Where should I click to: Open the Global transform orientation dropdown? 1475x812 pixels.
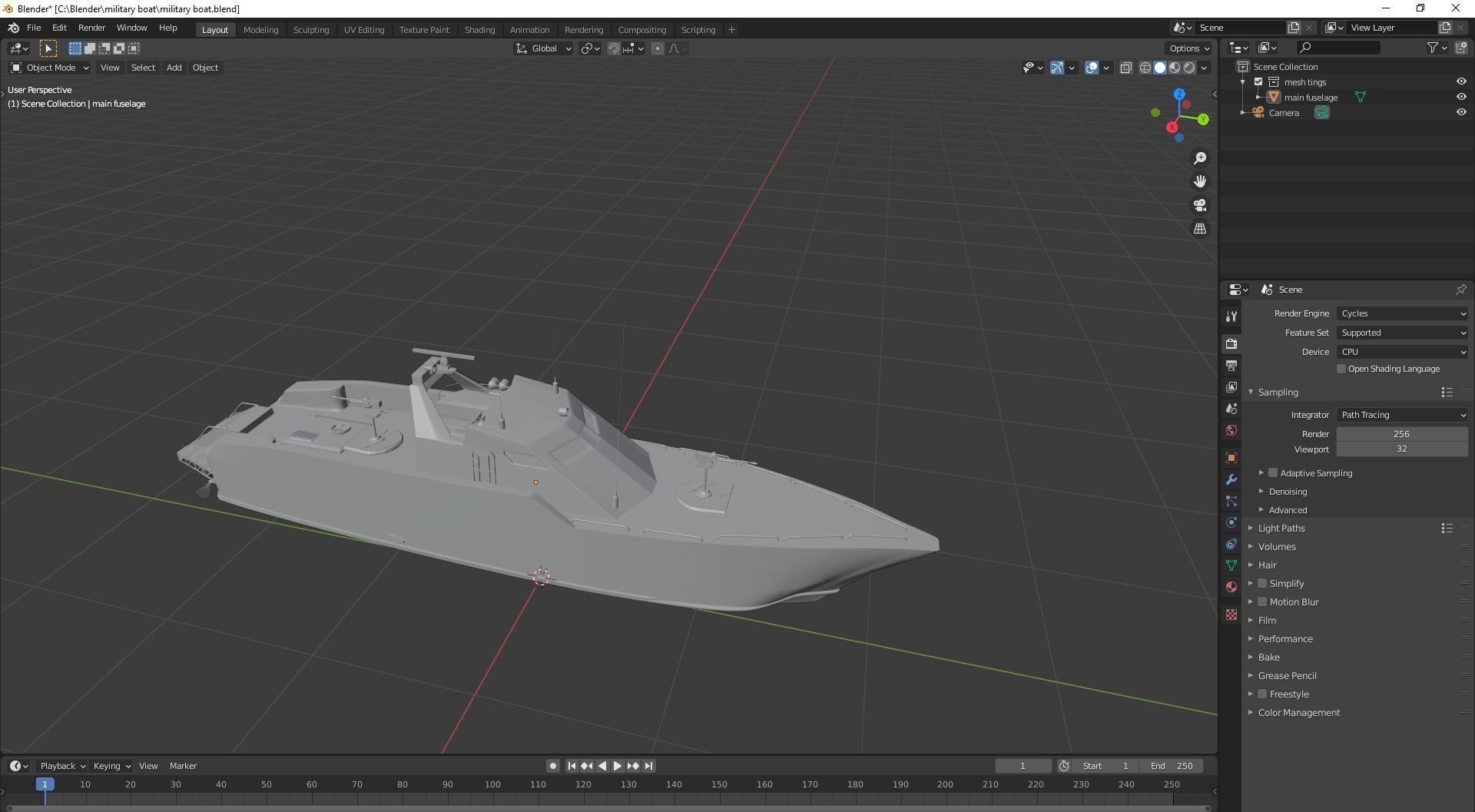544,48
